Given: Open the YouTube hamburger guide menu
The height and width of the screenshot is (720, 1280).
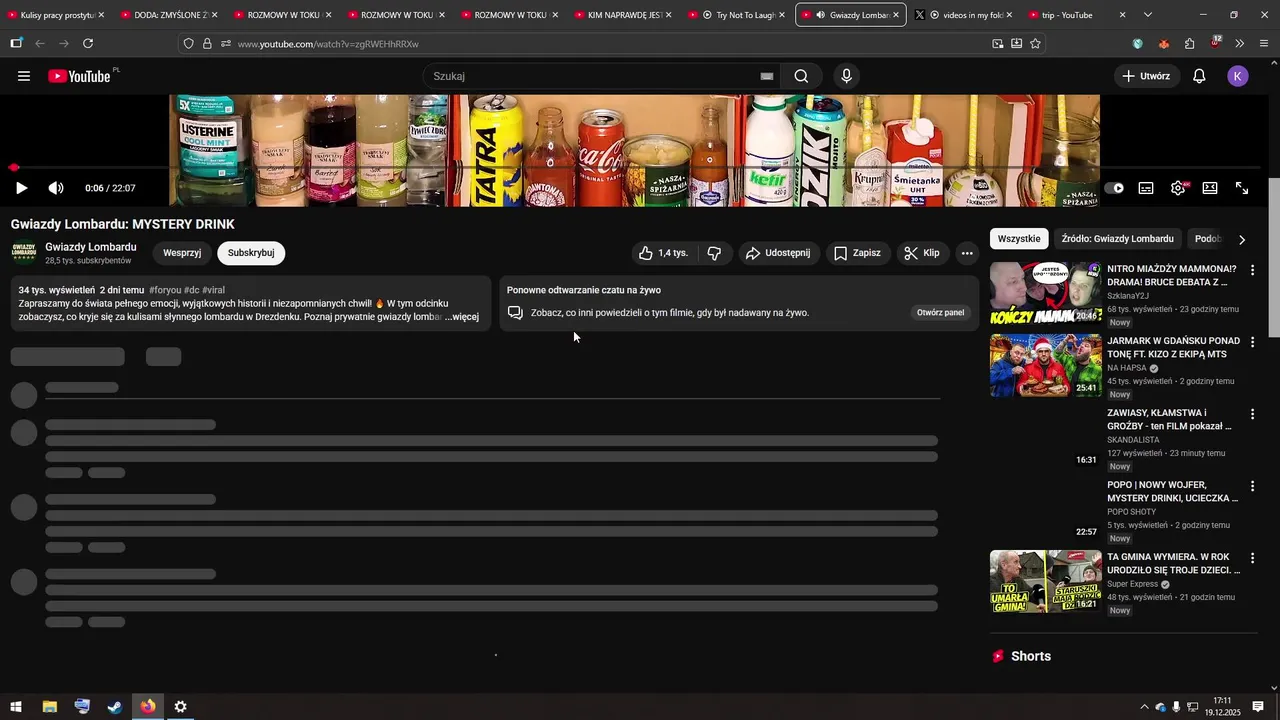Looking at the screenshot, I should [x=24, y=76].
